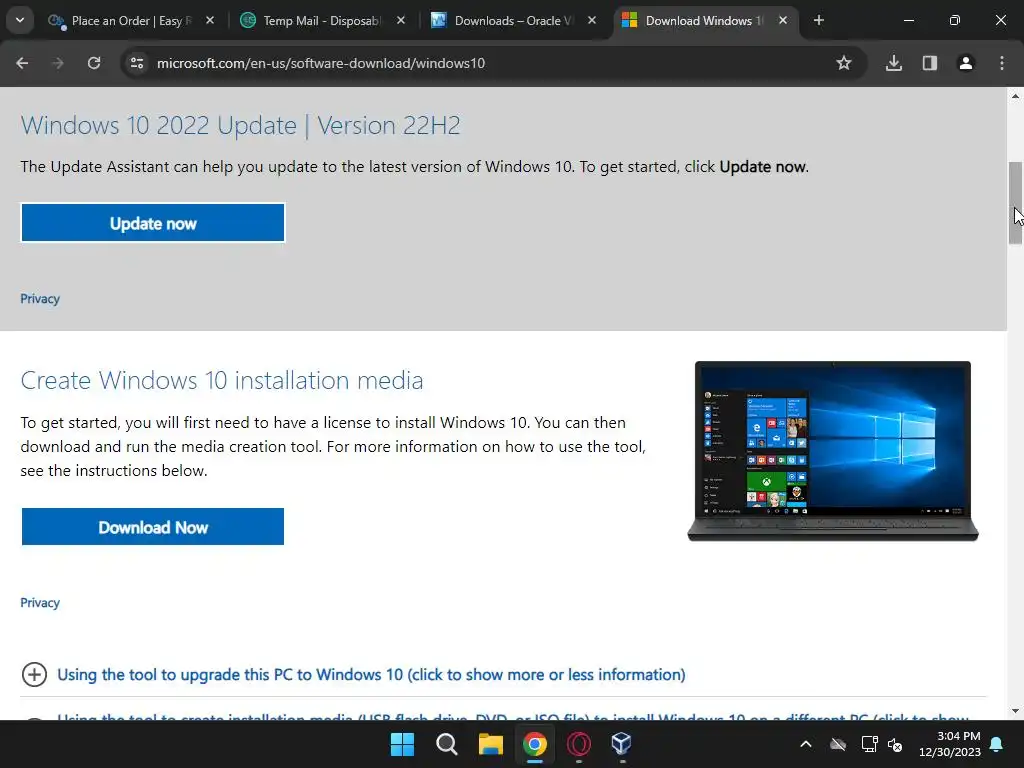Click 'Windows 10 2022 Update | Version 22H2' heading
The image size is (1024, 768).
click(240, 125)
